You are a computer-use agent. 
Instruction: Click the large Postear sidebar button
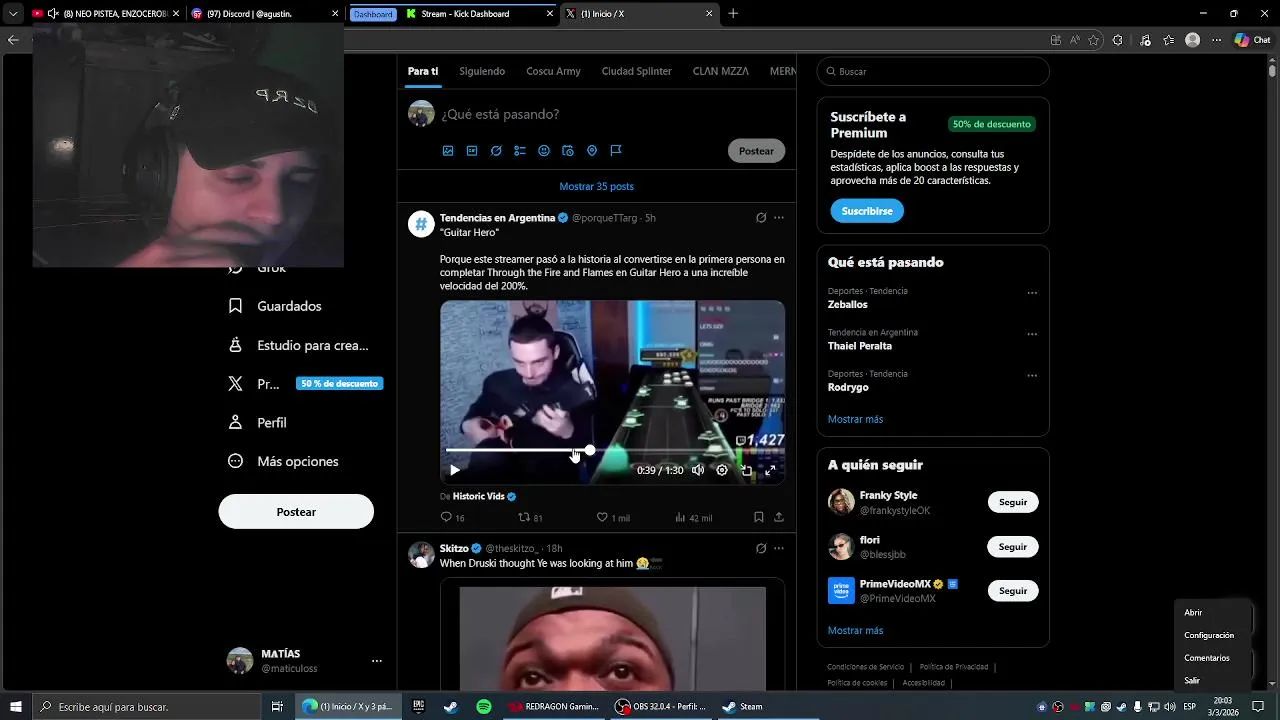click(296, 512)
